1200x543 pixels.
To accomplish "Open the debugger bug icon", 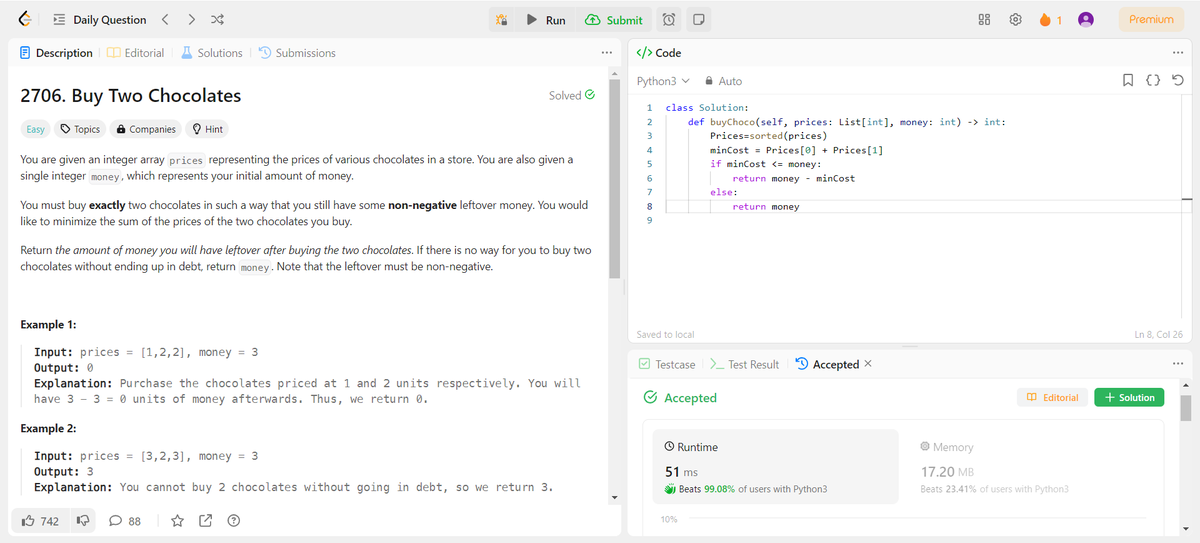I will [502, 20].
